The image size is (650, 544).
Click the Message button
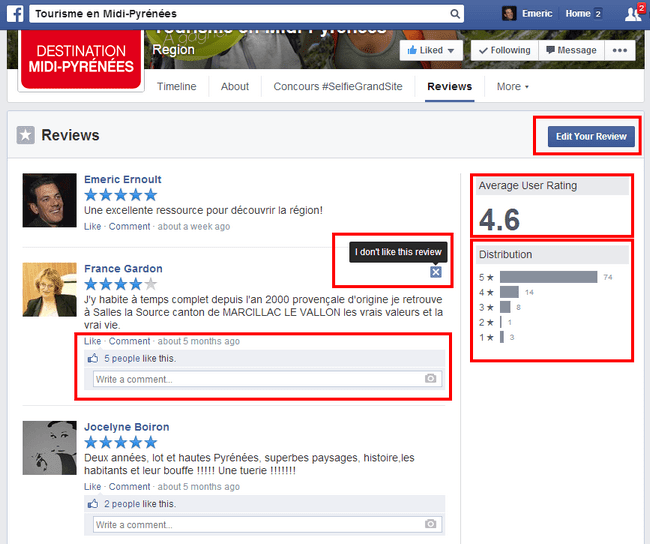pos(571,50)
